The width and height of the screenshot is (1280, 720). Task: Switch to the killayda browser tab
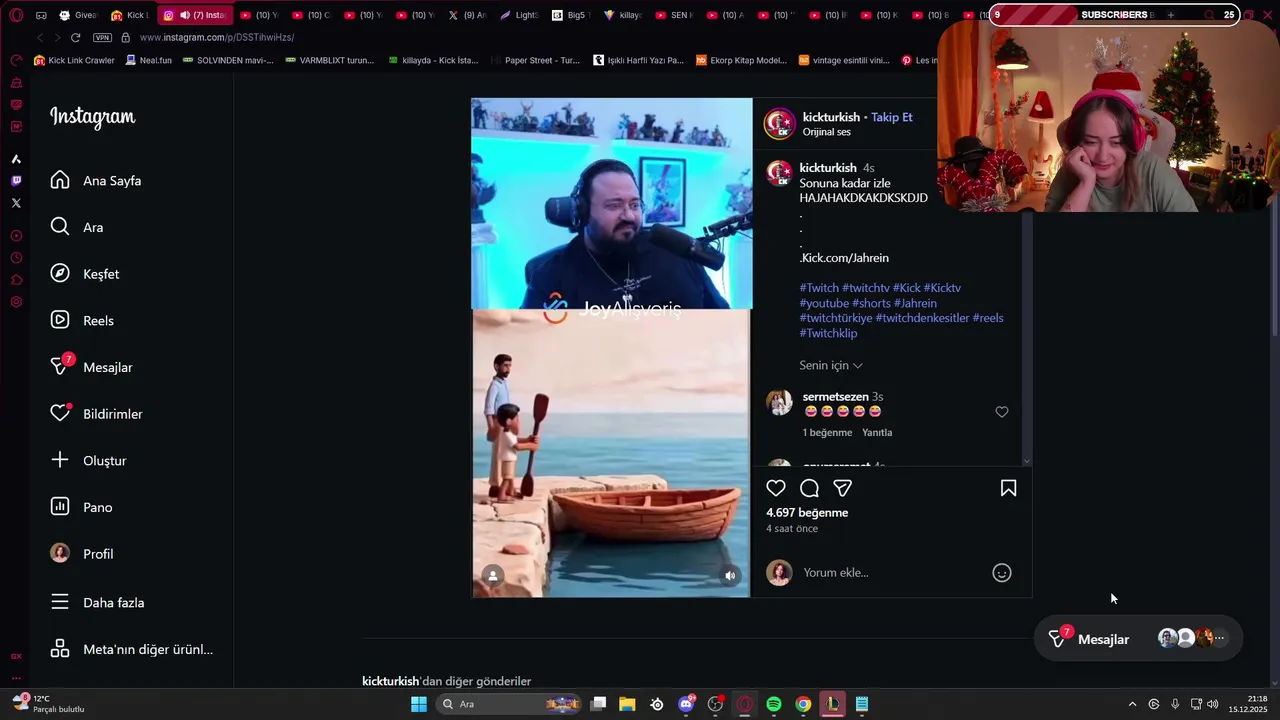click(x=624, y=15)
